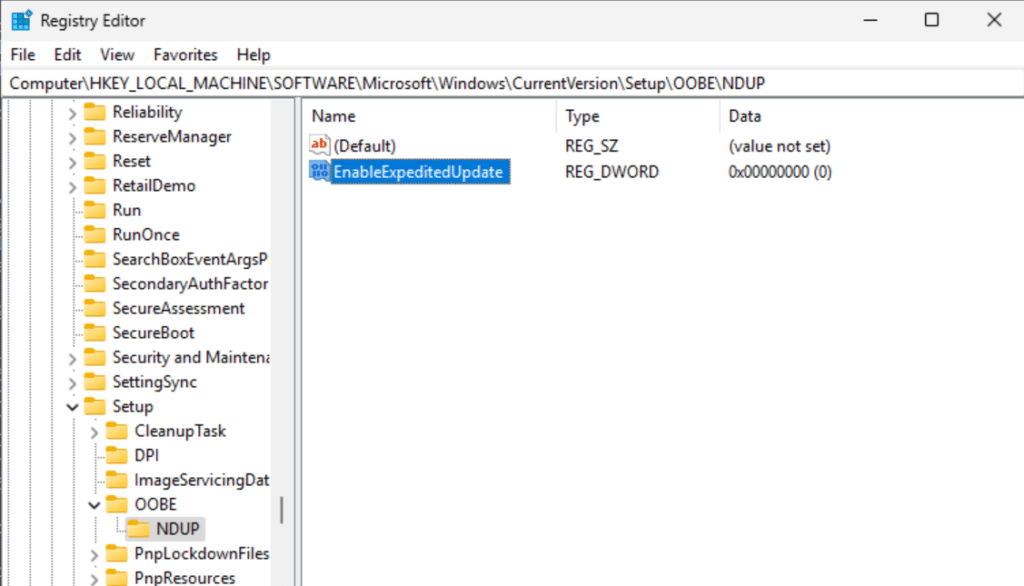Expand the PnpLockdownFiles key
Viewport: 1024px width, 586px height.
click(94, 555)
